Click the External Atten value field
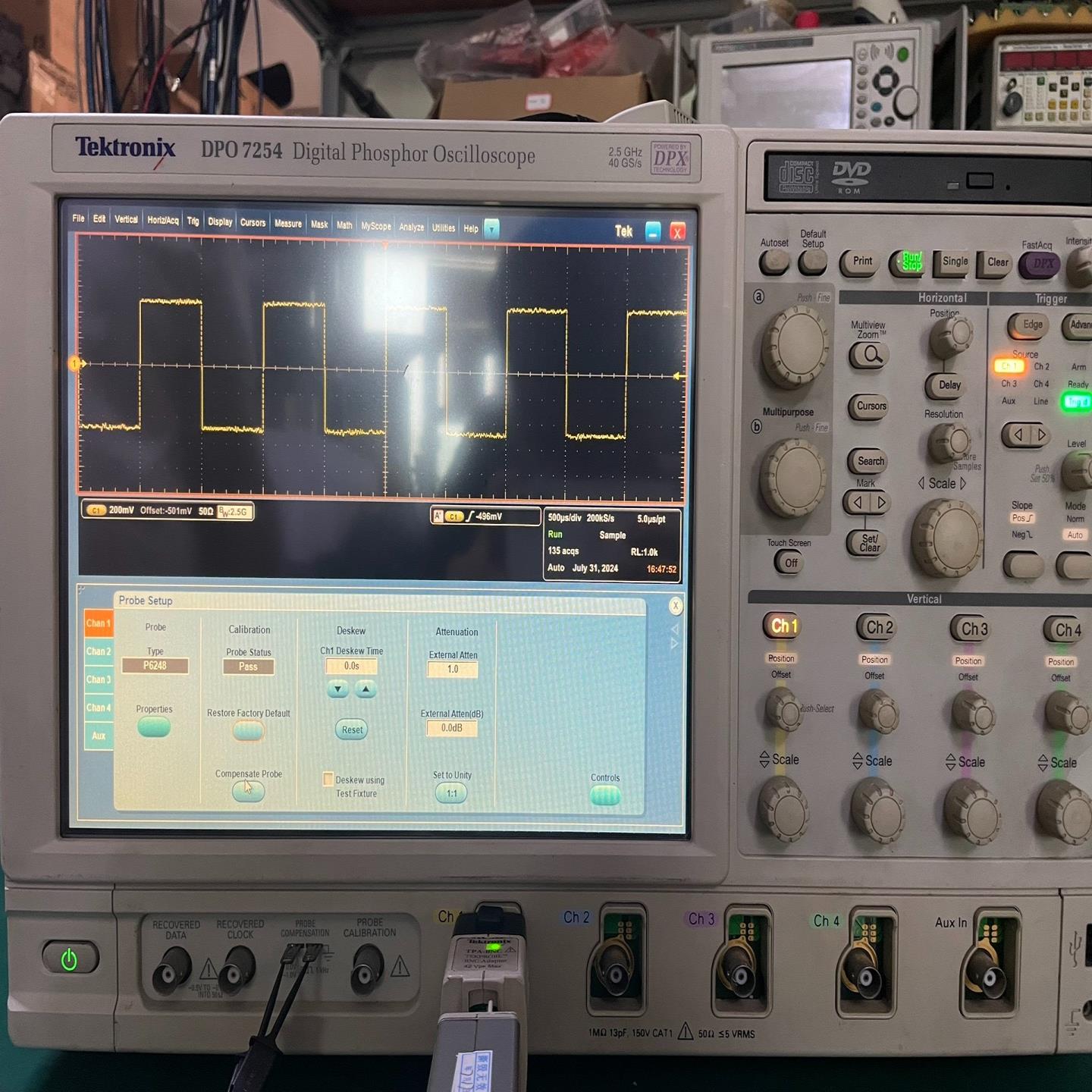 (453, 669)
